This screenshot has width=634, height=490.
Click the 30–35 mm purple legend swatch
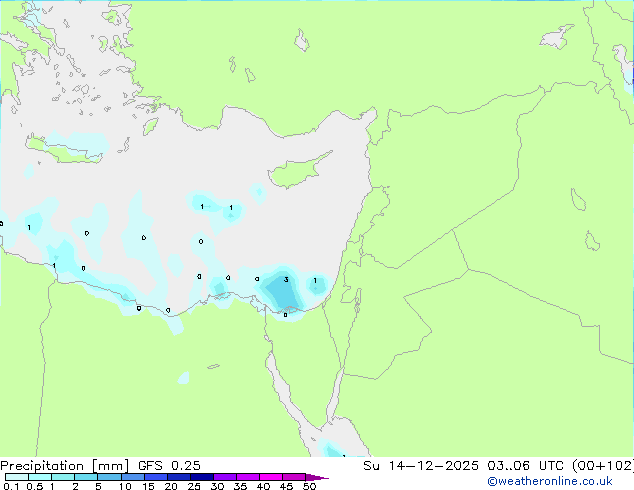[x=225, y=477]
